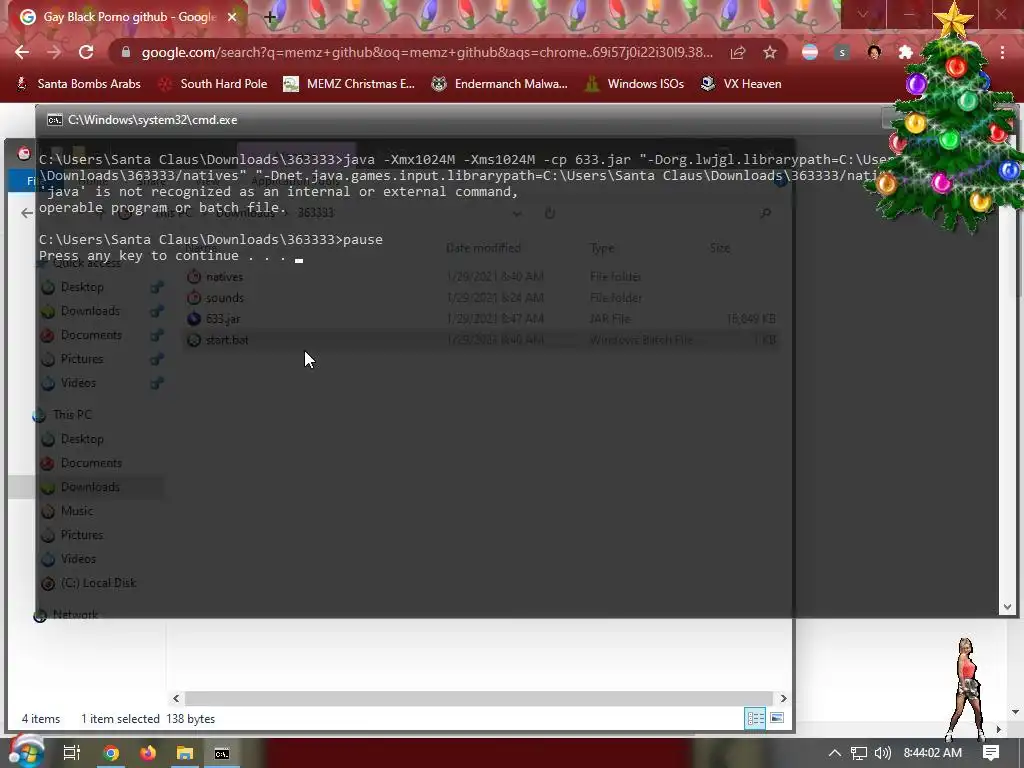Click the cmd.exe title bar icon
The height and width of the screenshot is (768, 1024).
pos(55,120)
